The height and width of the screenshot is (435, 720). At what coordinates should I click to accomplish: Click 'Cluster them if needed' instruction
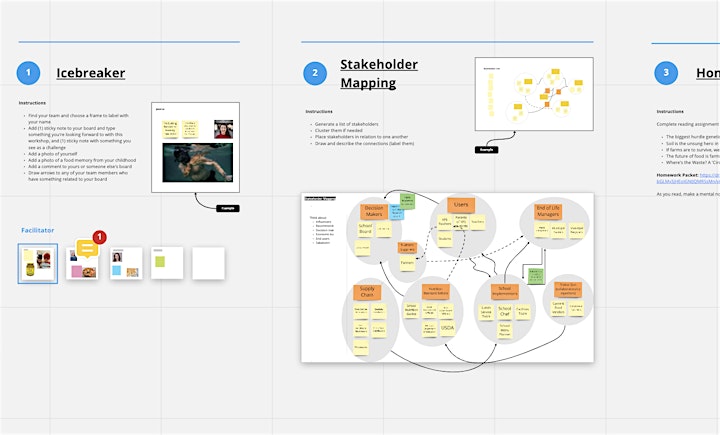pos(338,130)
